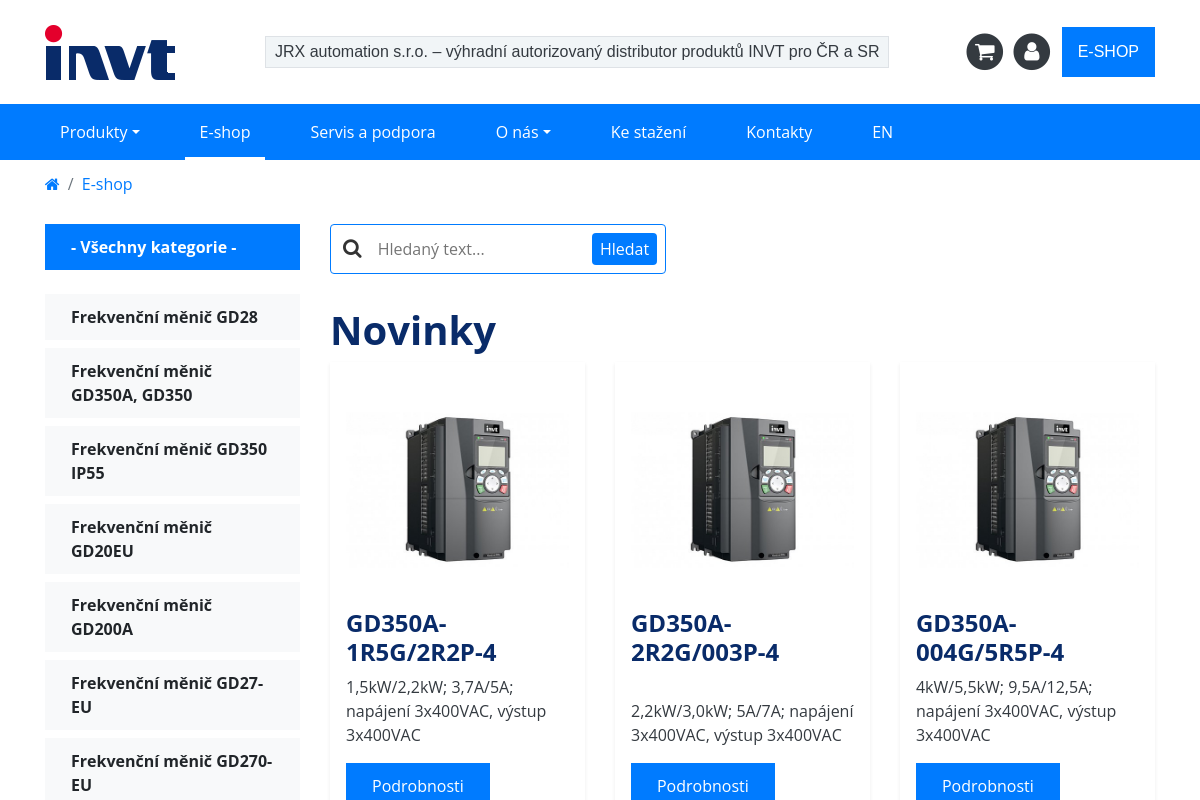
Task: Expand the O nás dropdown menu
Action: (x=523, y=132)
